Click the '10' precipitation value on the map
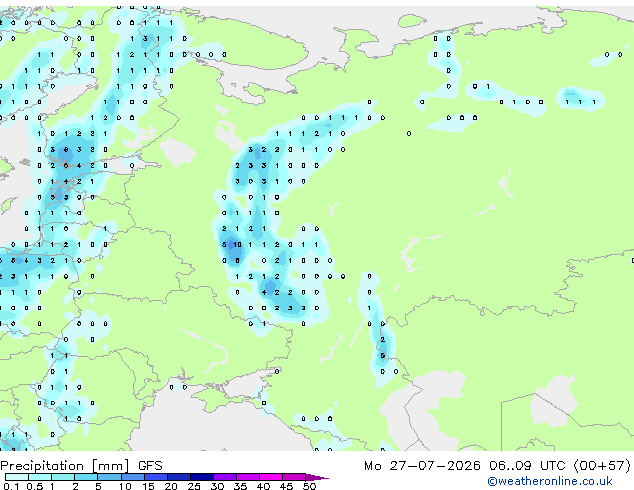Viewport: 634px width, 490px height. tap(237, 245)
